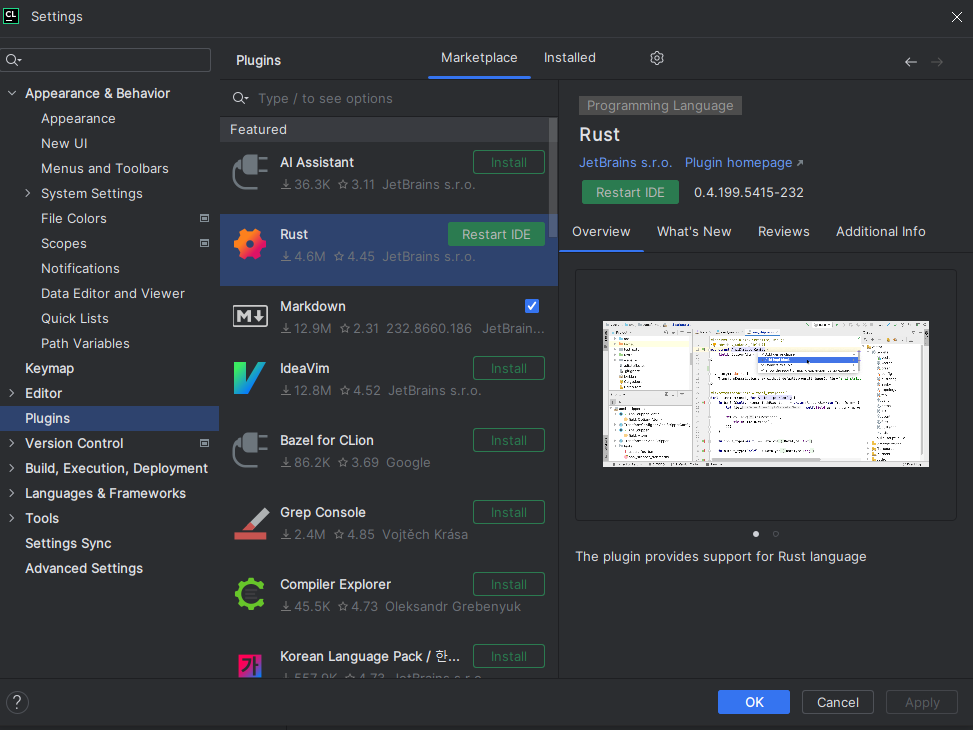Image resolution: width=973 pixels, height=730 pixels.
Task: Click the Version Control project-level marker icon
Action: click(204, 443)
